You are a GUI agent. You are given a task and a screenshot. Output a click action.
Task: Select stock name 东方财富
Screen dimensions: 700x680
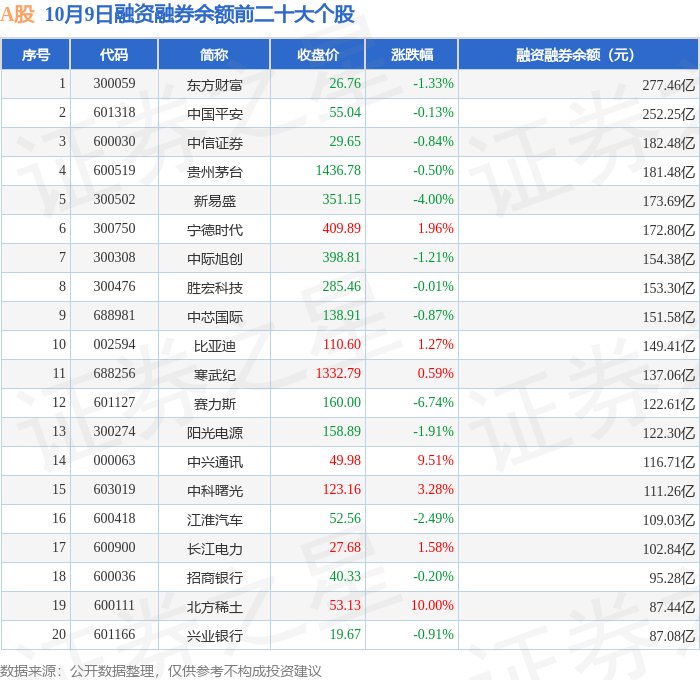pos(214,84)
